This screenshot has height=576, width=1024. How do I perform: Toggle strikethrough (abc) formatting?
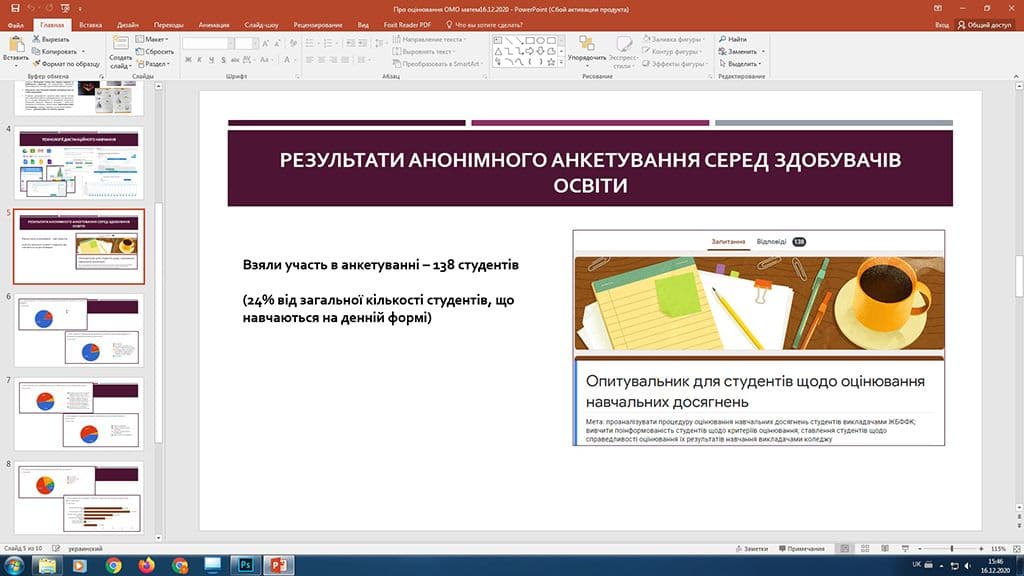235,60
